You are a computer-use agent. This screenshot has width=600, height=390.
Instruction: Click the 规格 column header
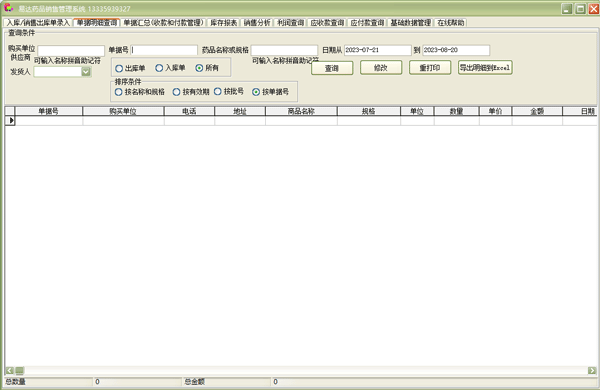pyautogui.click(x=369, y=111)
